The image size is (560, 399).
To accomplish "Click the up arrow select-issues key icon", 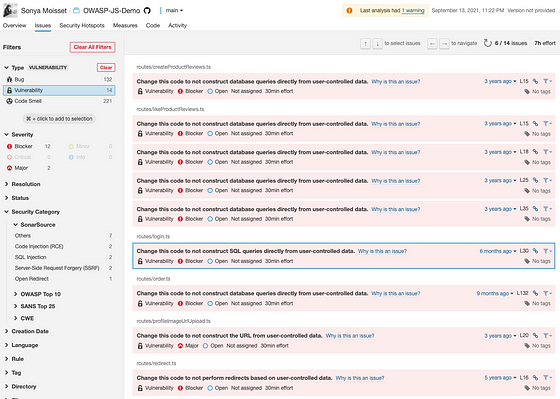I will point(365,44).
